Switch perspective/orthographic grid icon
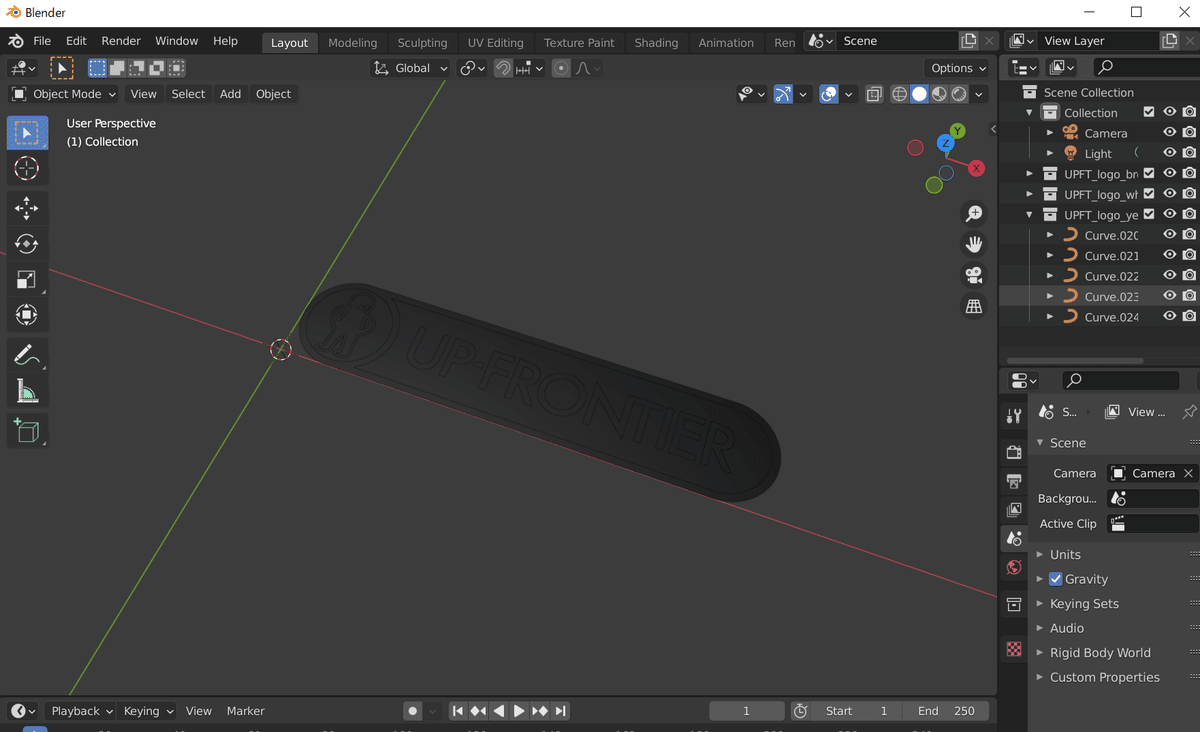The height and width of the screenshot is (732, 1200). tap(973, 306)
